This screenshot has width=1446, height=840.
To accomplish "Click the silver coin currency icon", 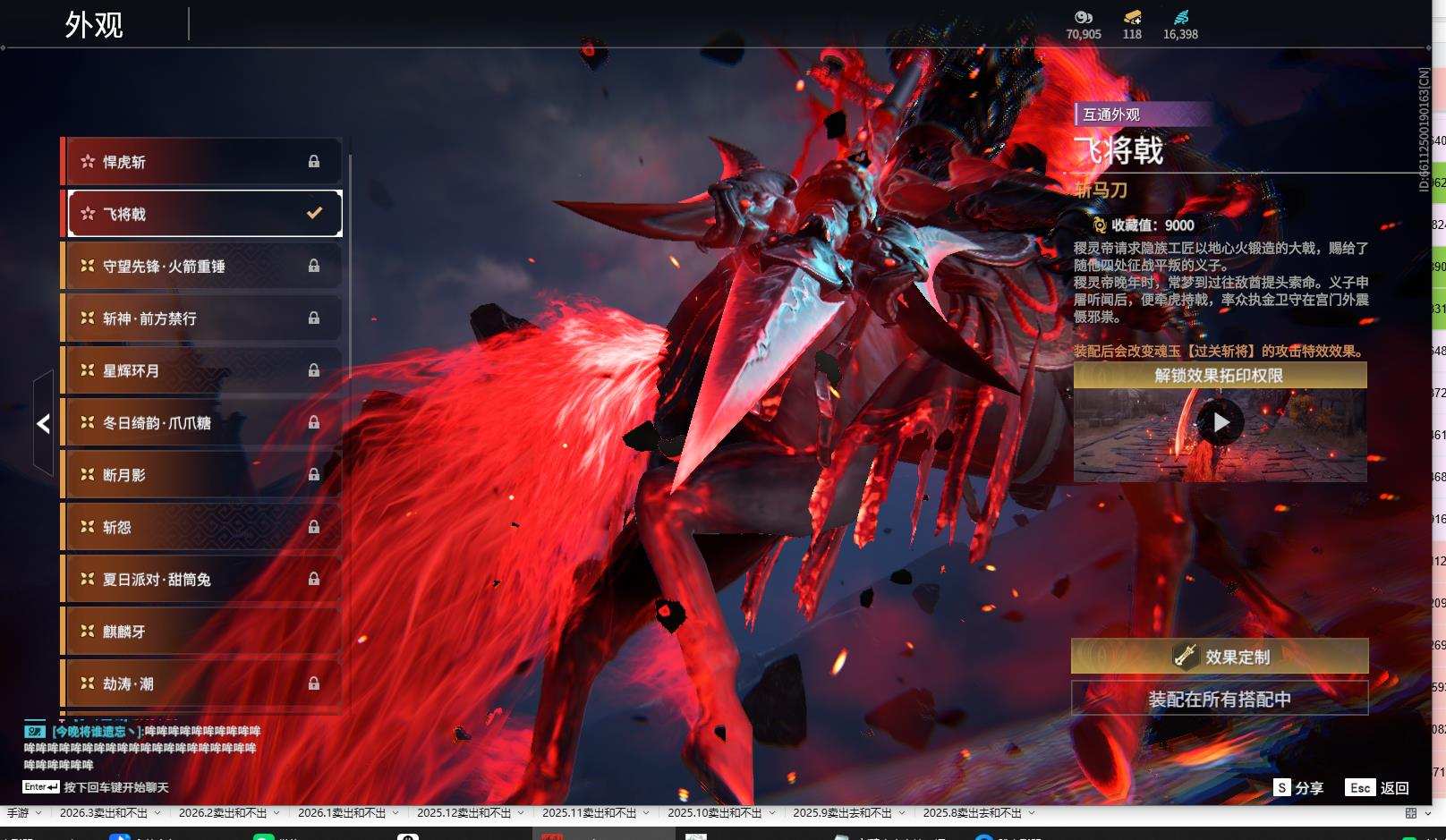I will point(1083,17).
